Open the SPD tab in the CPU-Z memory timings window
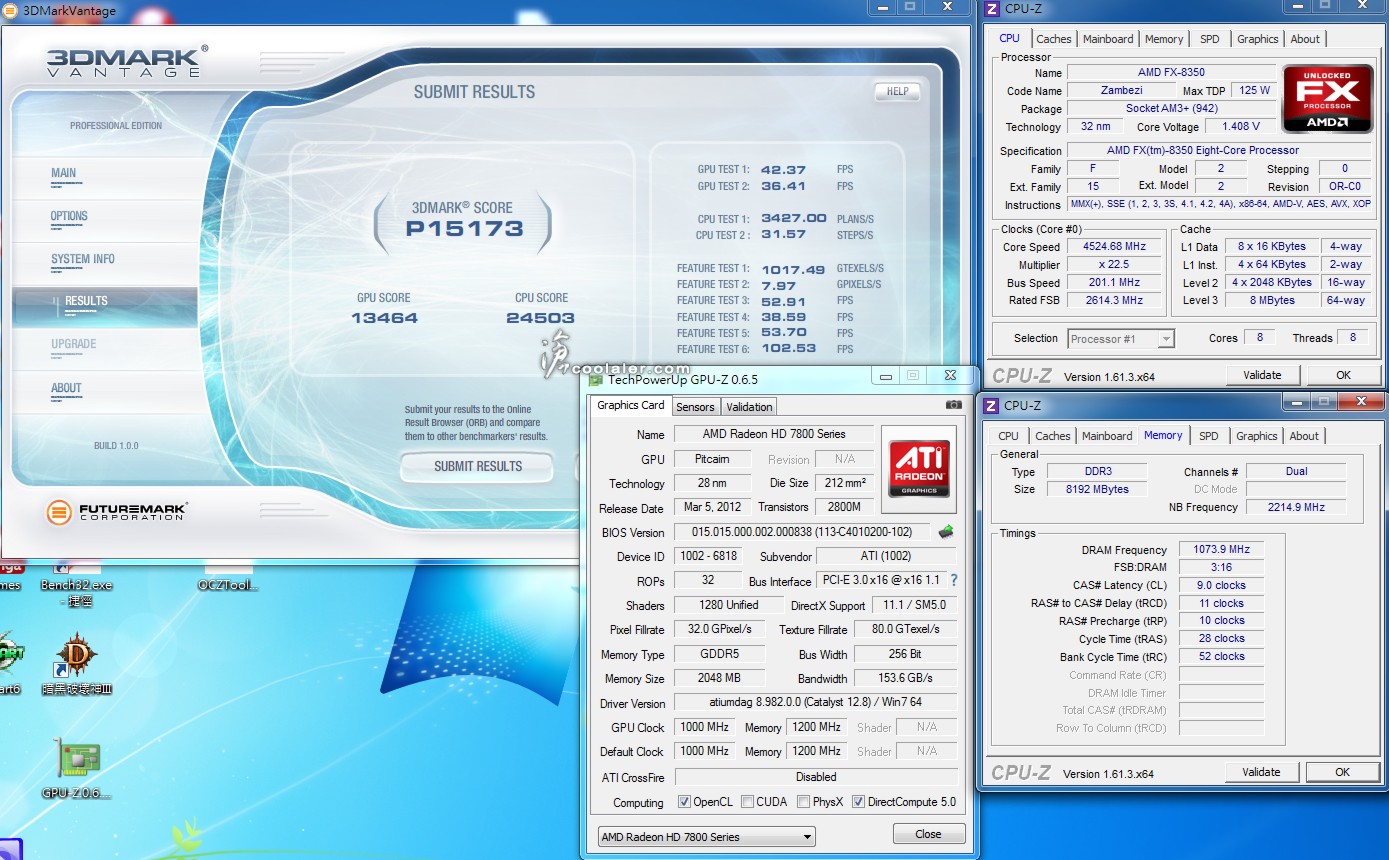Image resolution: width=1389 pixels, height=860 pixels. tap(1209, 436)
